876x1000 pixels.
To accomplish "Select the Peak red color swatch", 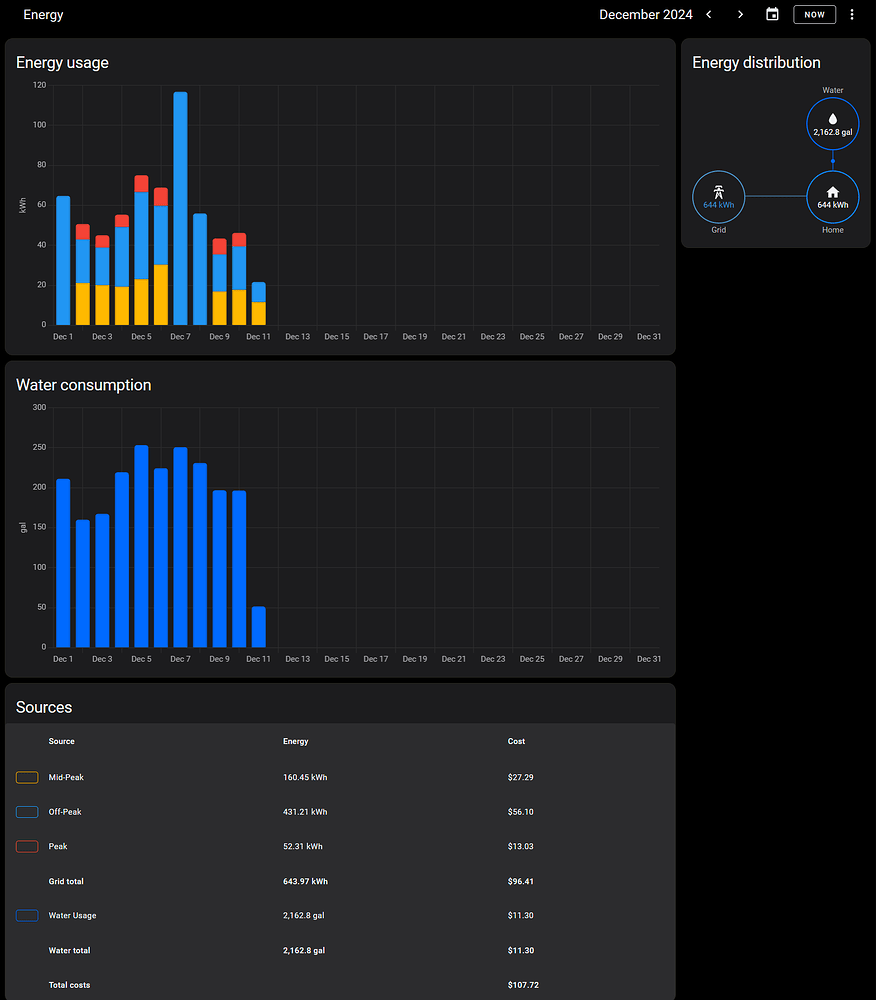I will click(27, 846).
